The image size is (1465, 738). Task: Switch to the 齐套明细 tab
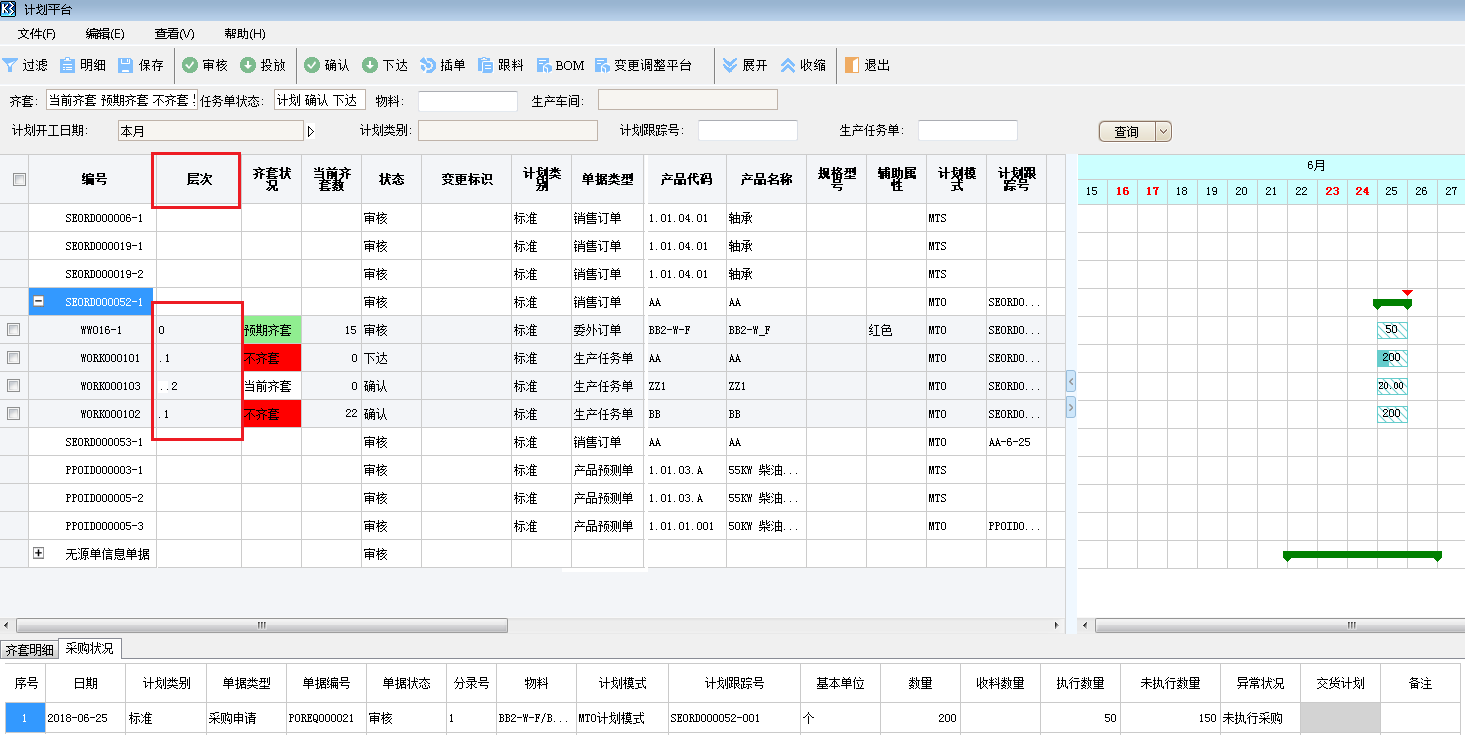click(30, 650)
